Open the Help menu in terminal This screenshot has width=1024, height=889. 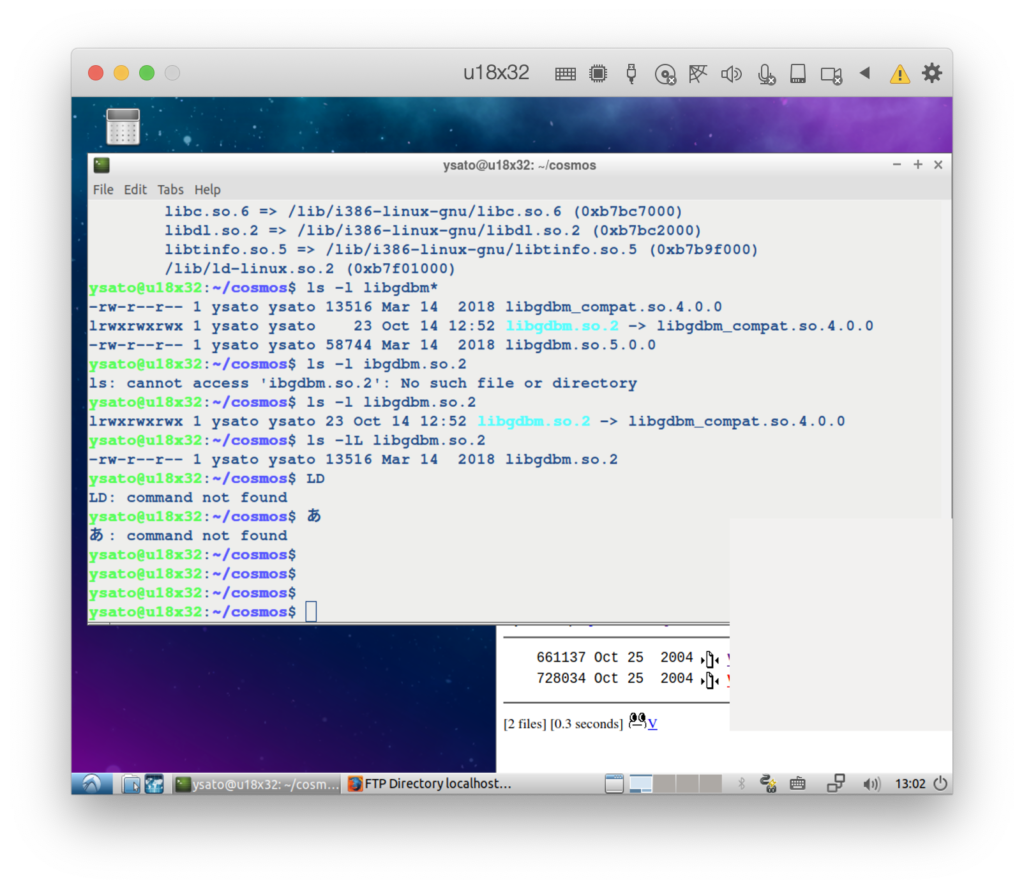click(x=207, y=190)
